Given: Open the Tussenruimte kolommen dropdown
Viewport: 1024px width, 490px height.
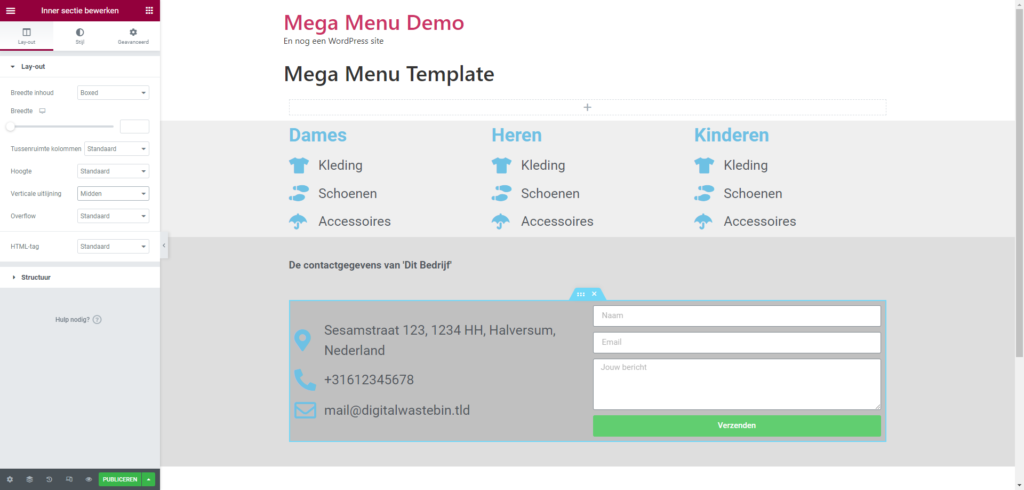Looking at the screenshot, I should [116, 149].
